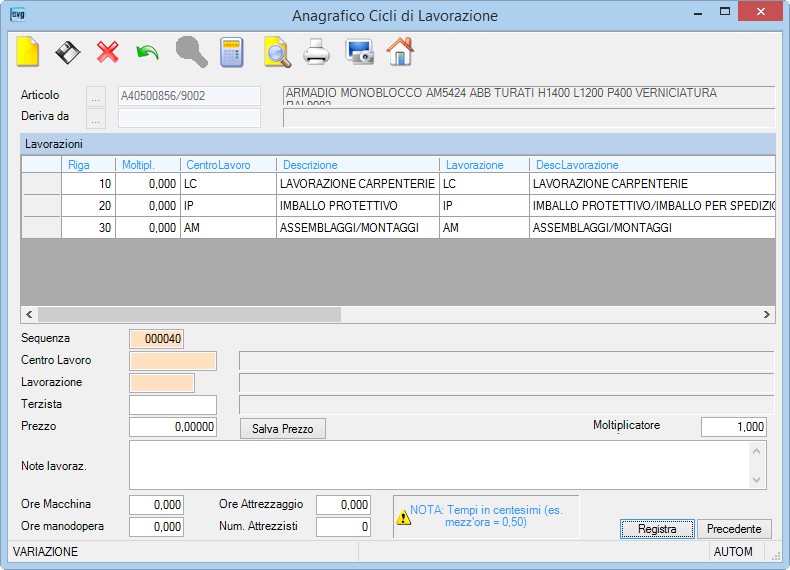Click the floppy disk save icon
The height and width of the screenshot is (570, 790).
(68, 52)
